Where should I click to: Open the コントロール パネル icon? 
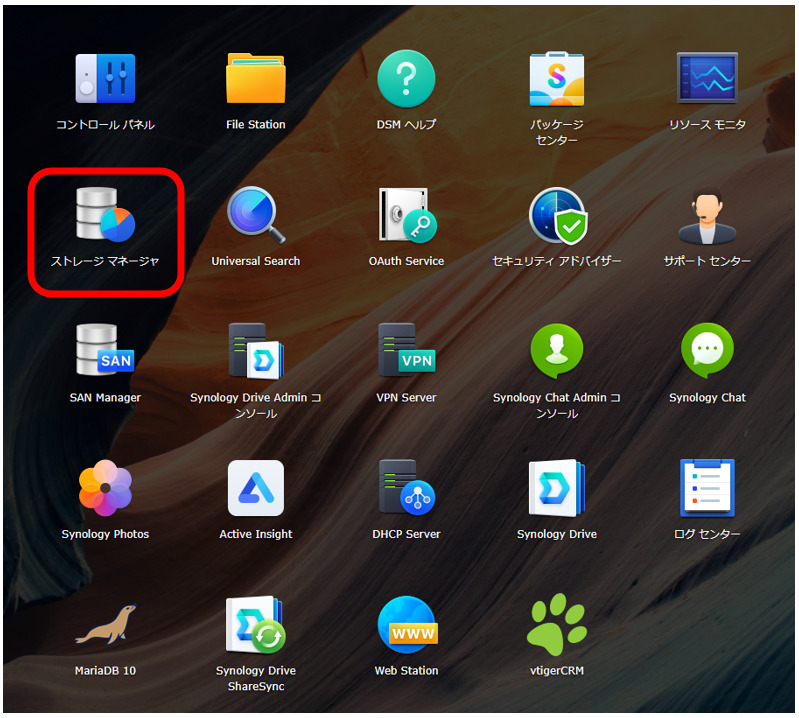click(105, 78)
